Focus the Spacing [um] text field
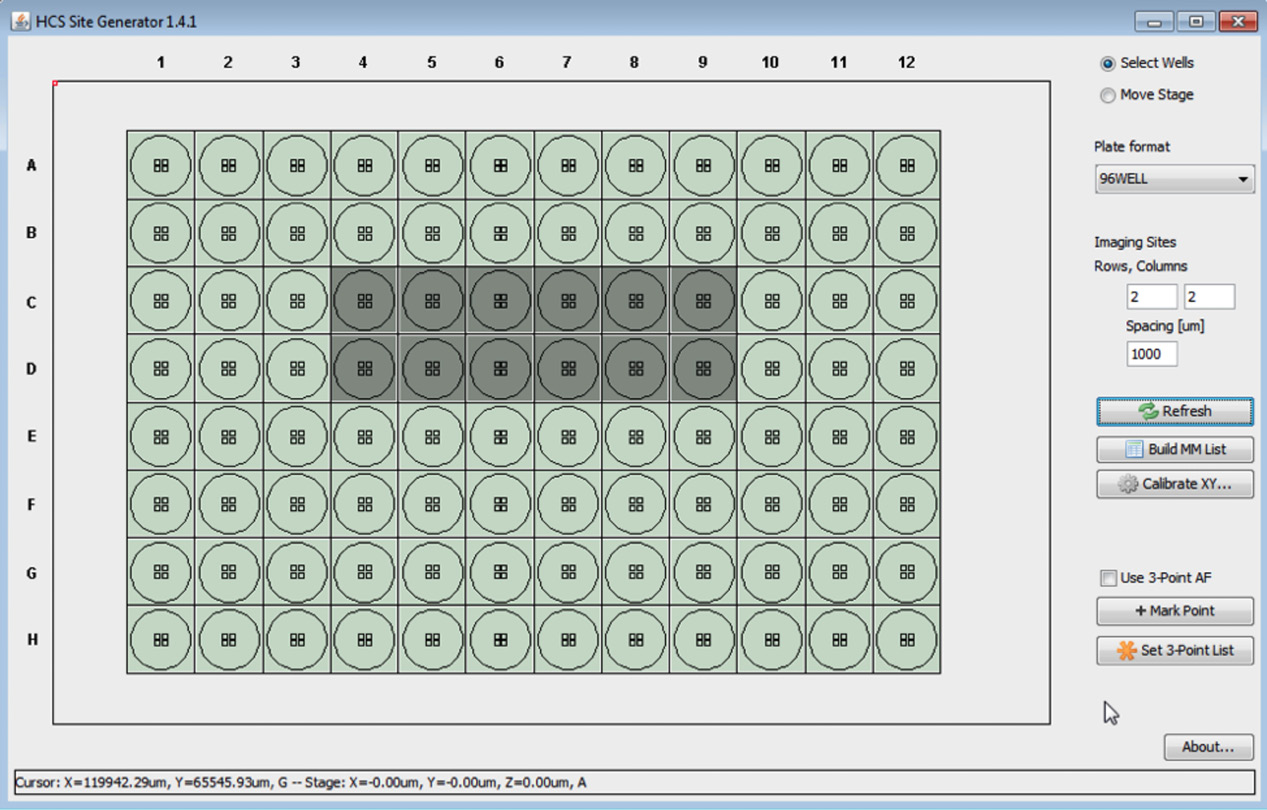The height and width of the screenshot is (810, 1267). coord(1151,354)
